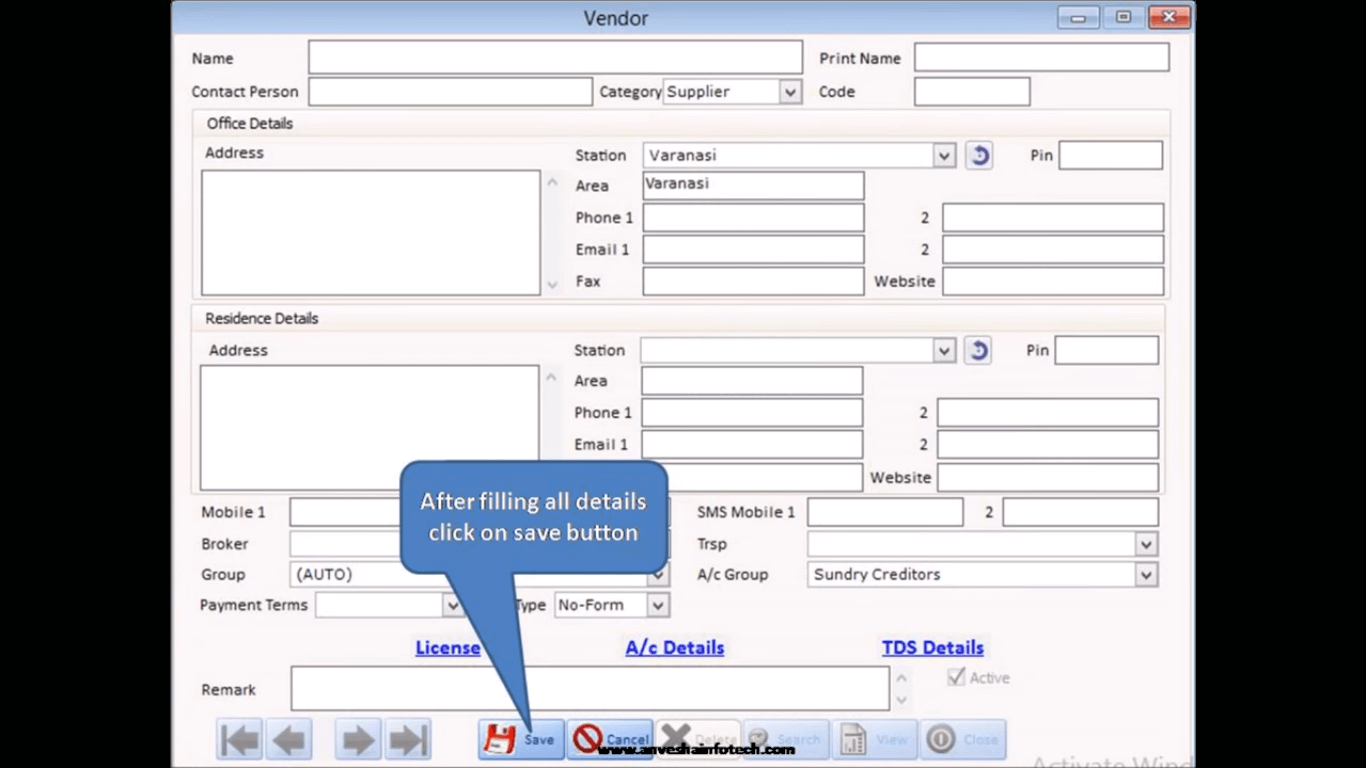Expand the Category Supplier dropdown
Image resolution: width=1366 pixels, height=768 pixels.
790,92
